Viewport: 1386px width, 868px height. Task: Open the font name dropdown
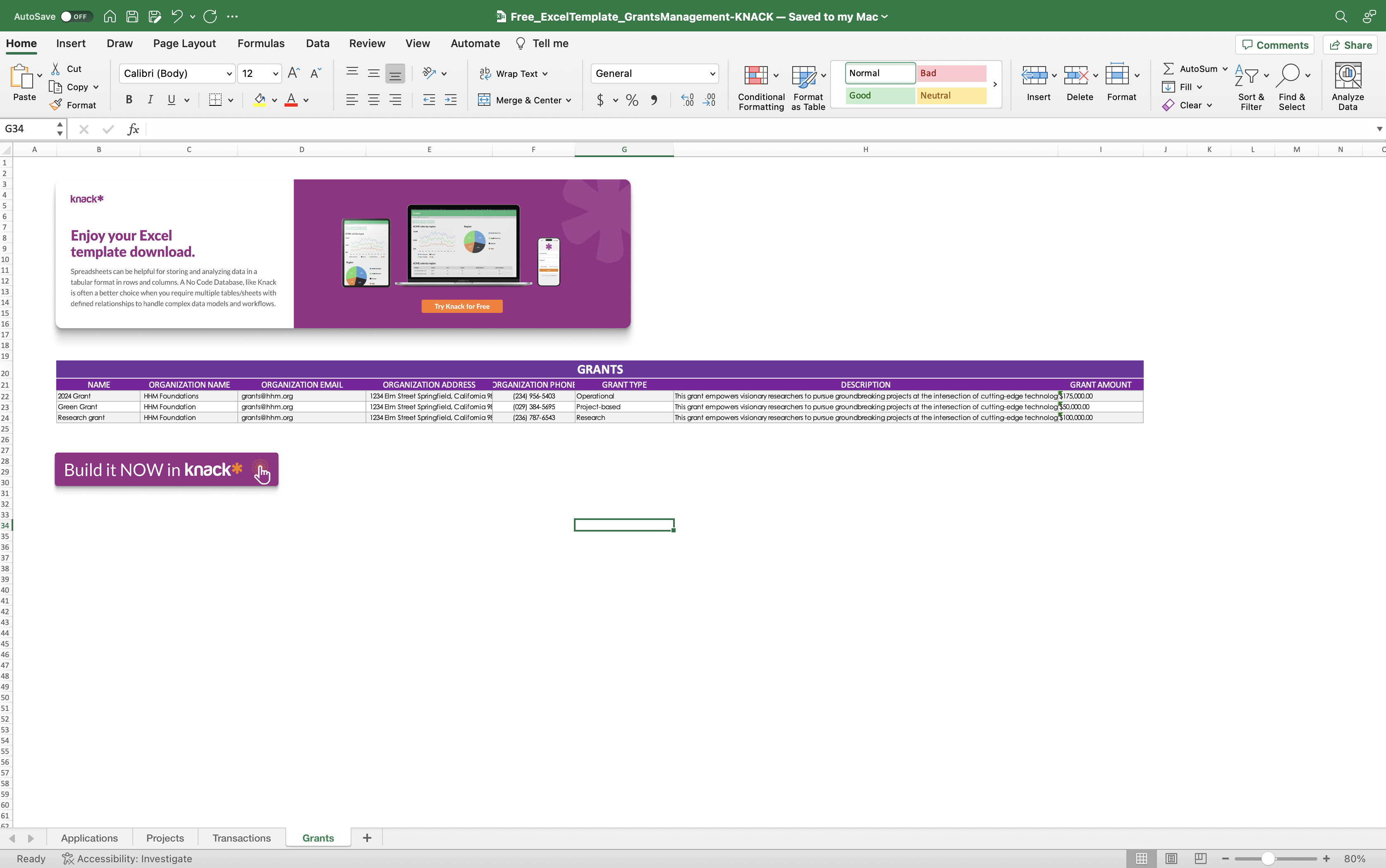point(229,74)
